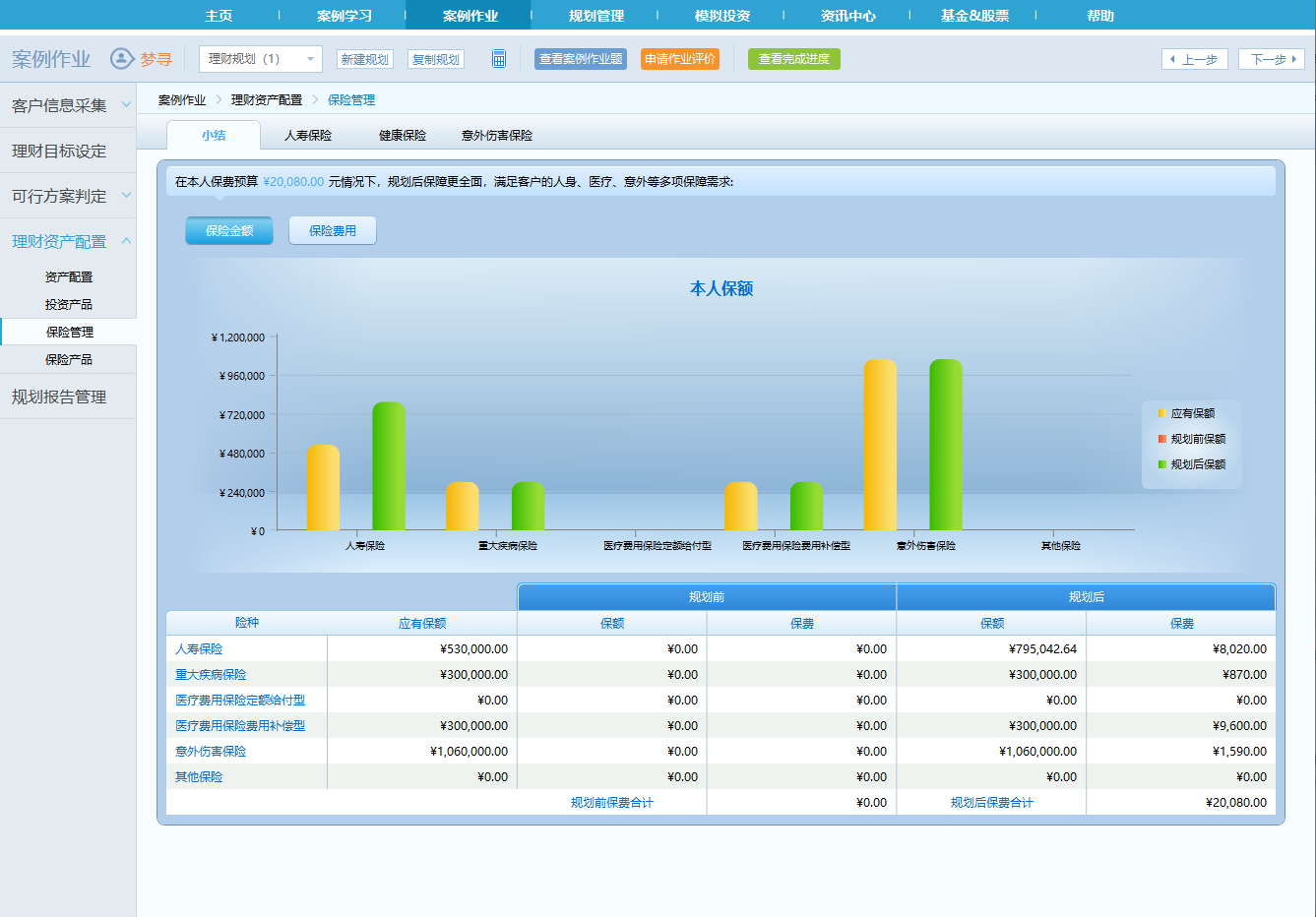Open the 案例作业 top menu
1316x917 pixels.
(470, 16)
